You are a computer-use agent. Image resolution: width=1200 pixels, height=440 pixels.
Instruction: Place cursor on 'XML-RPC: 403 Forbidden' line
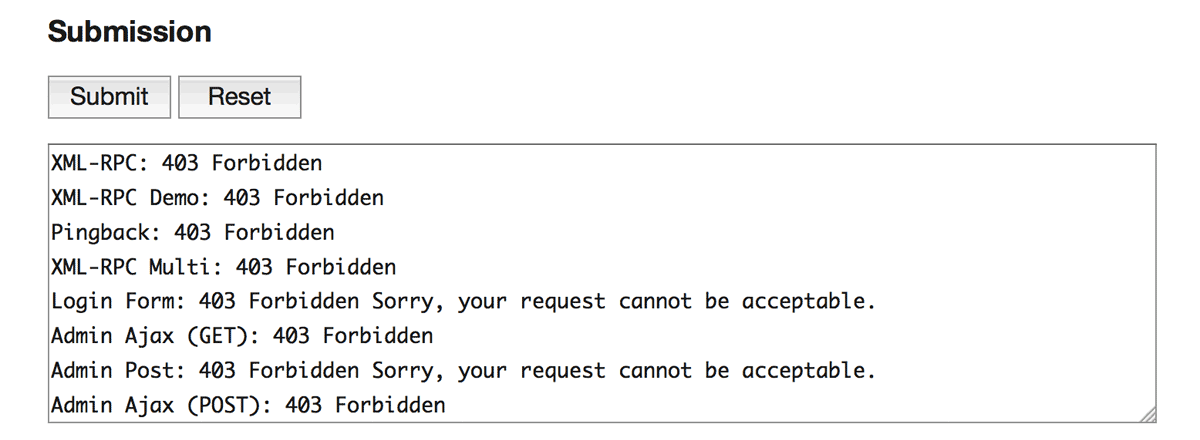pyautogui.click(x=186, y=163)
